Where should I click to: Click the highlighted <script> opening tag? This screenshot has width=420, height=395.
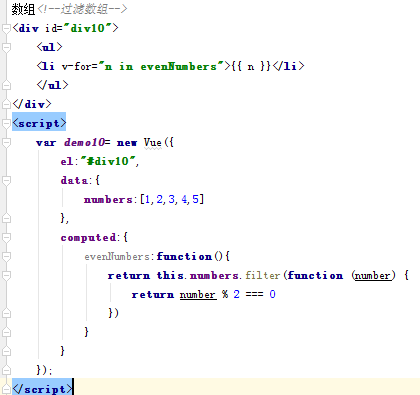click(39, 123)
